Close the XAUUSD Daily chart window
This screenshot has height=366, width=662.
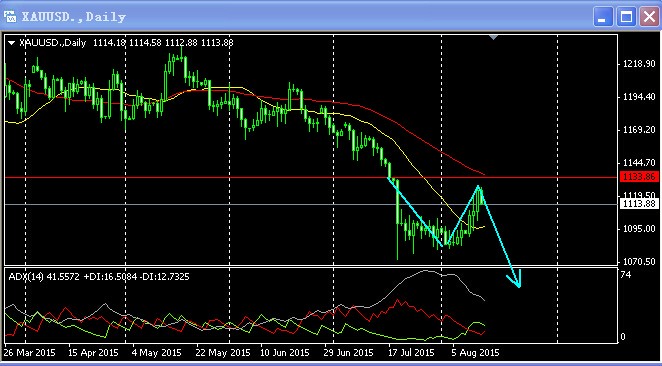[649, 17]
